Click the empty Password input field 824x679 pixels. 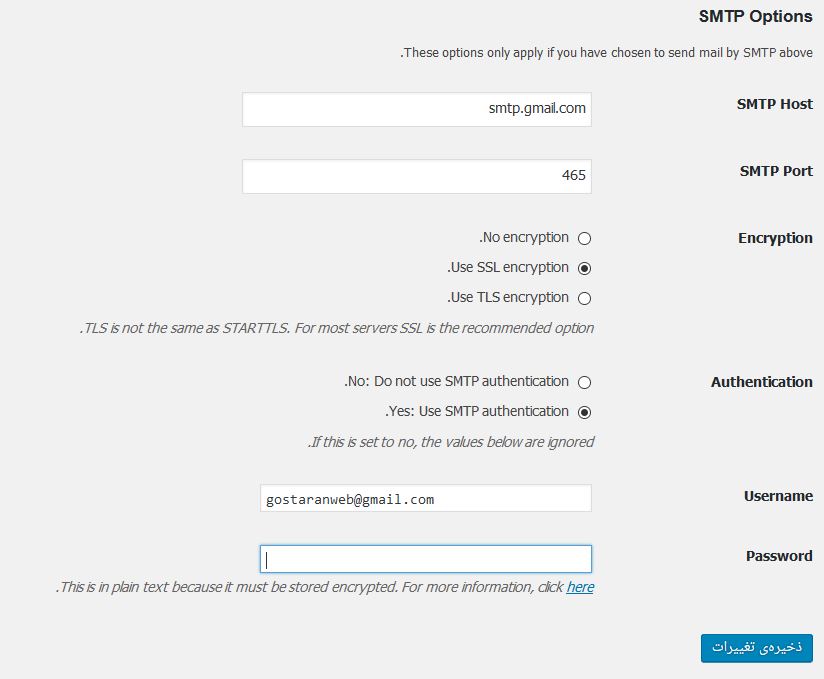[425, 558]
